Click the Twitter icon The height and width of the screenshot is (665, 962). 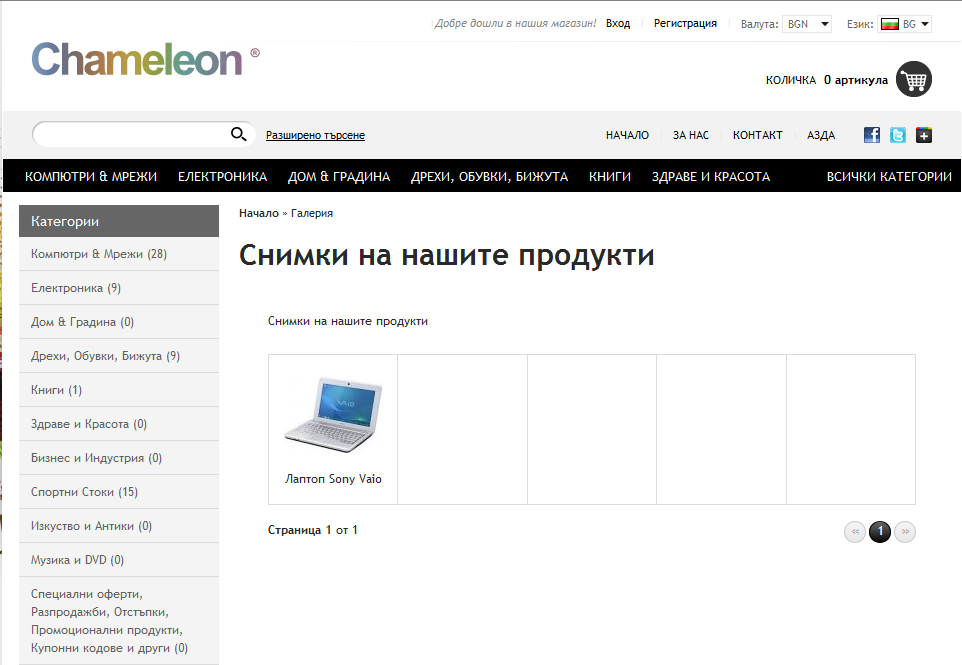(x=898, y=135)
